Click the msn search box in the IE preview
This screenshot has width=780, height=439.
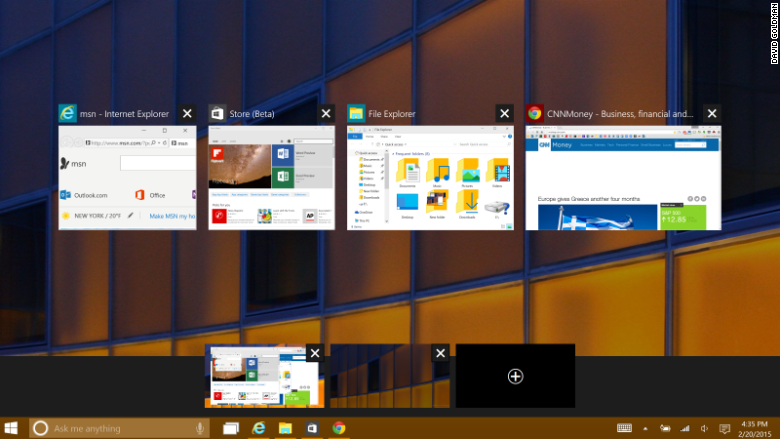158,163
